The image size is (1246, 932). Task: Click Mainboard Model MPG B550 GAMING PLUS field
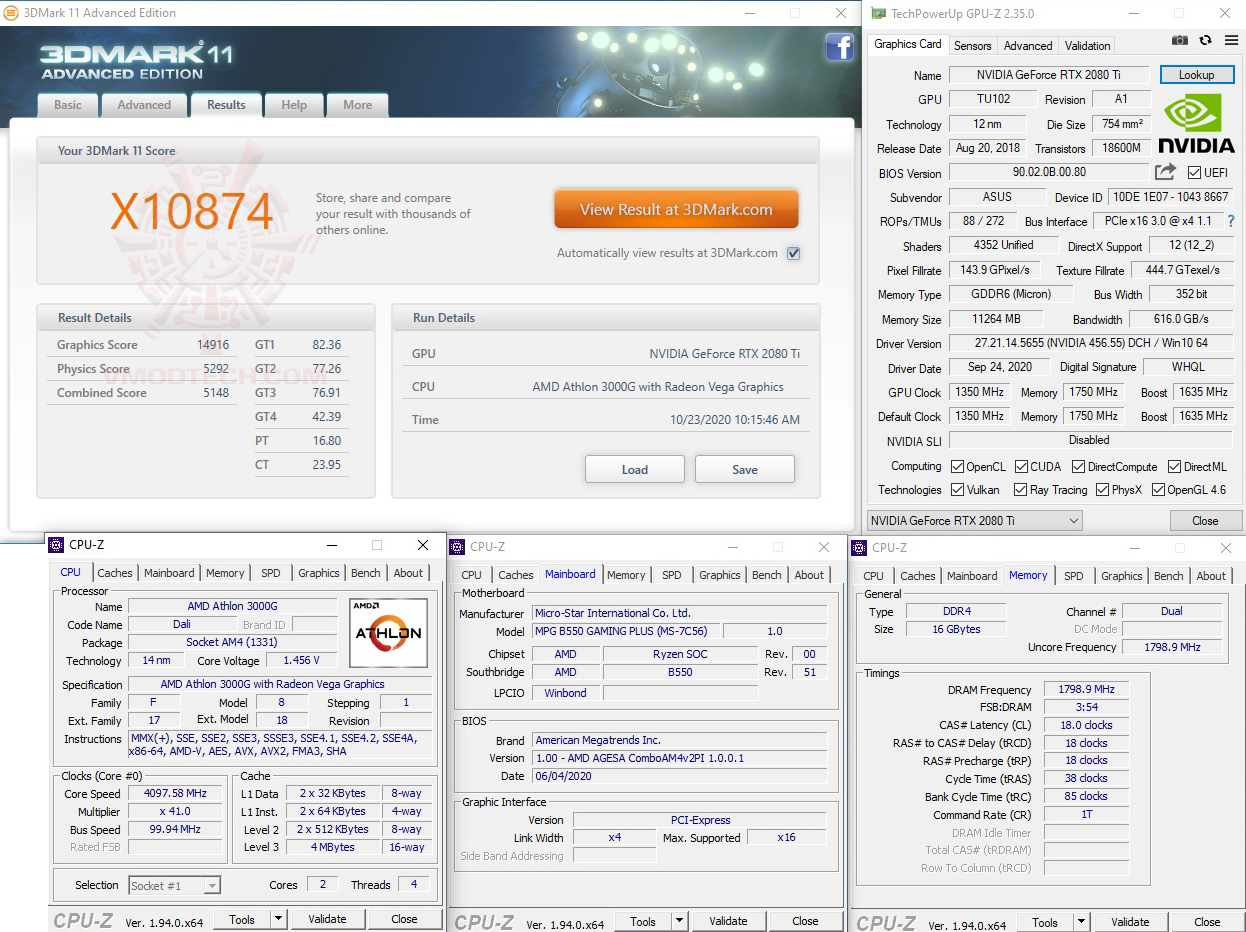[626, 631]
